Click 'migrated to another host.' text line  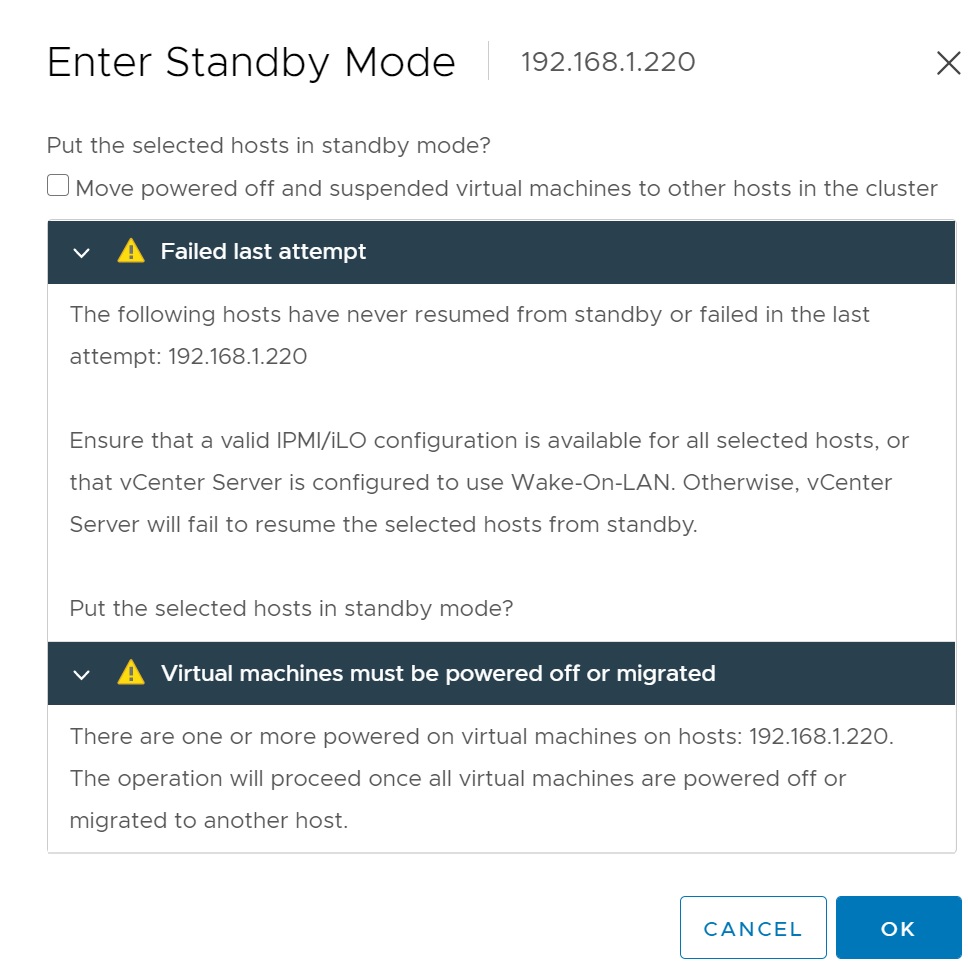click(x=208, y=822)
